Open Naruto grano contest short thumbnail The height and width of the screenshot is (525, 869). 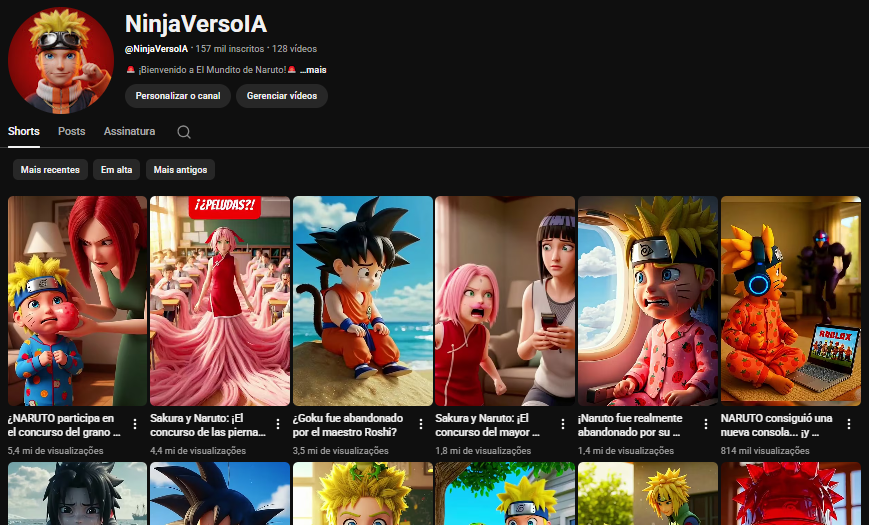pos(78,301)
